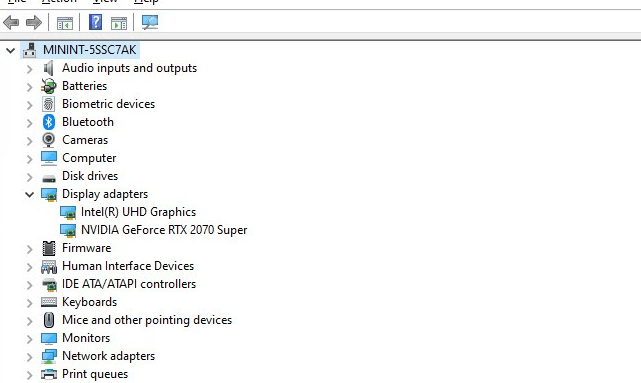The height and width of the screenshot is (383, 641).
Task: Select the MININT-5SSC7AK label
Action: (x=90, y=50)
